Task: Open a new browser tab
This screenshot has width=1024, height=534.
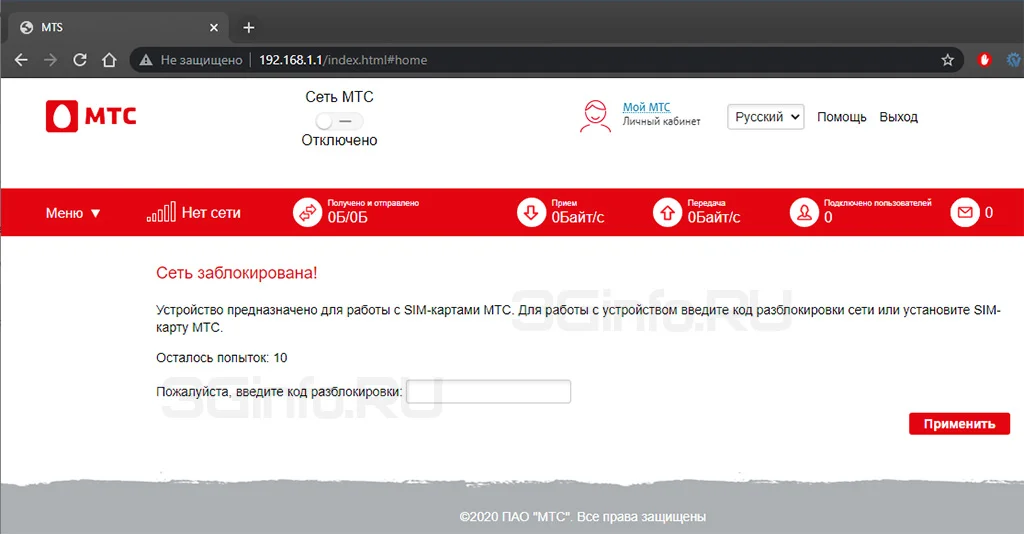Action: click(x=249, y=27)
